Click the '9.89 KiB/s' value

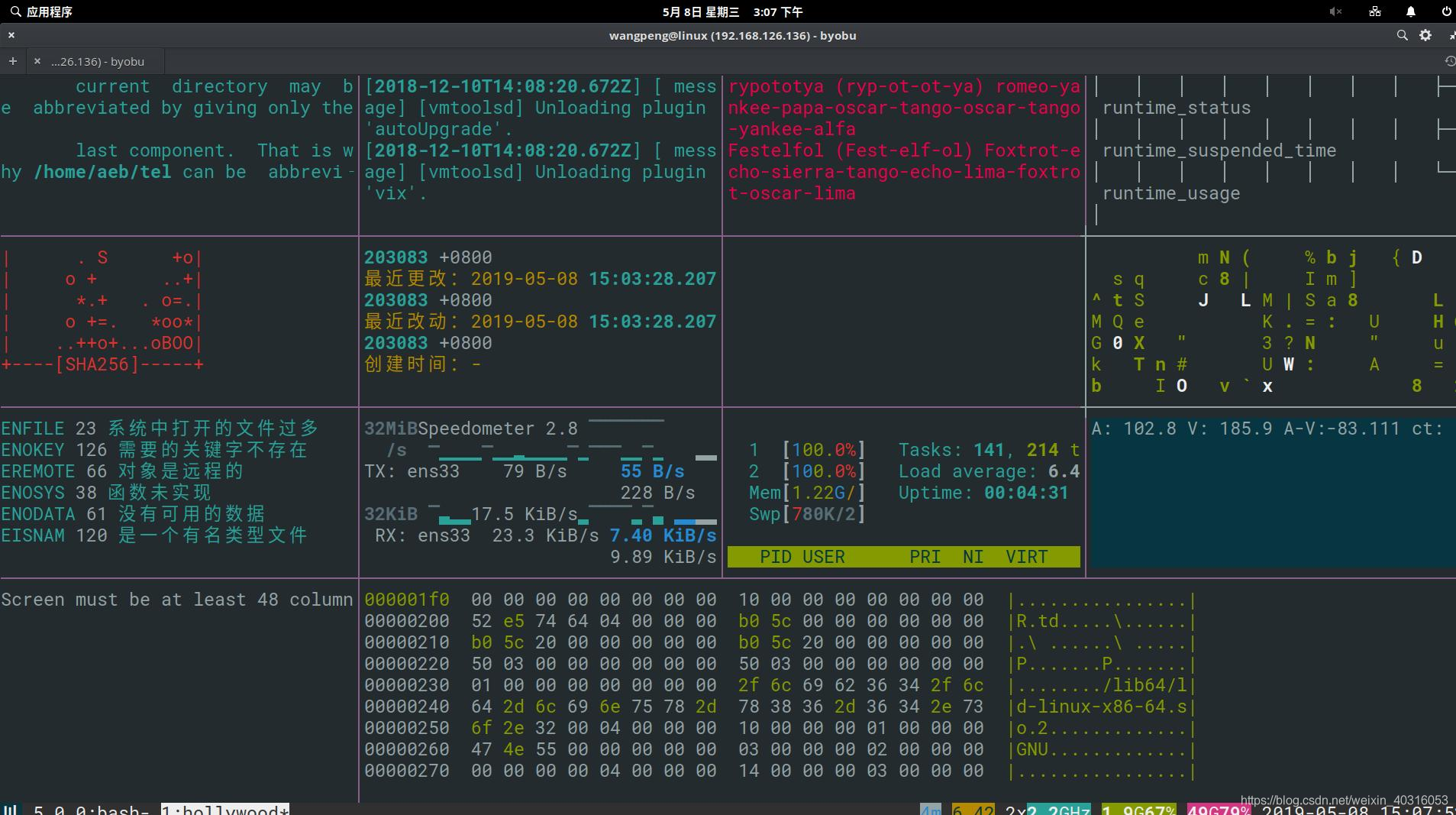pos(663,557)
